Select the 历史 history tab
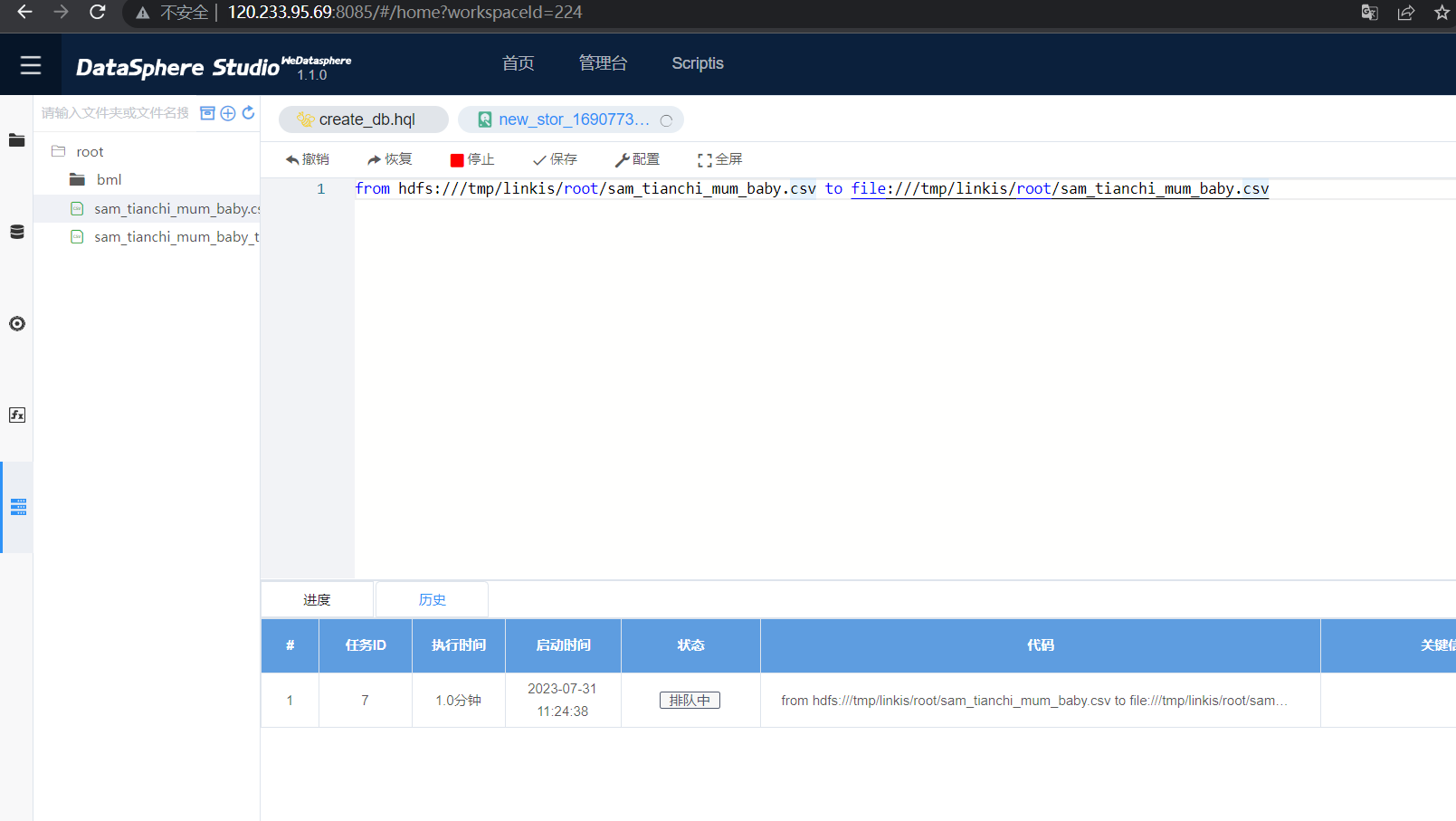 [x=433, y=599]
